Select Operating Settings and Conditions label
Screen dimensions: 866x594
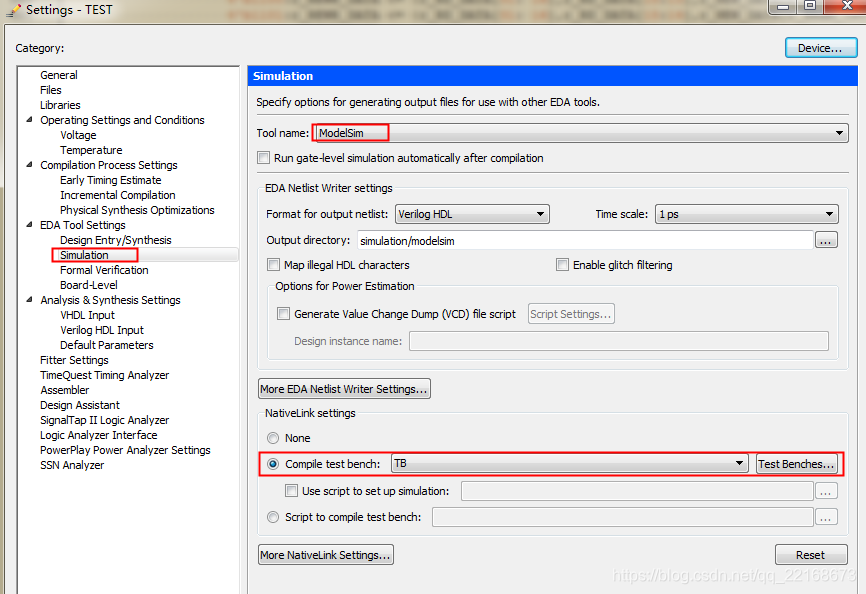pyautogui.click(x=122, y=120)
